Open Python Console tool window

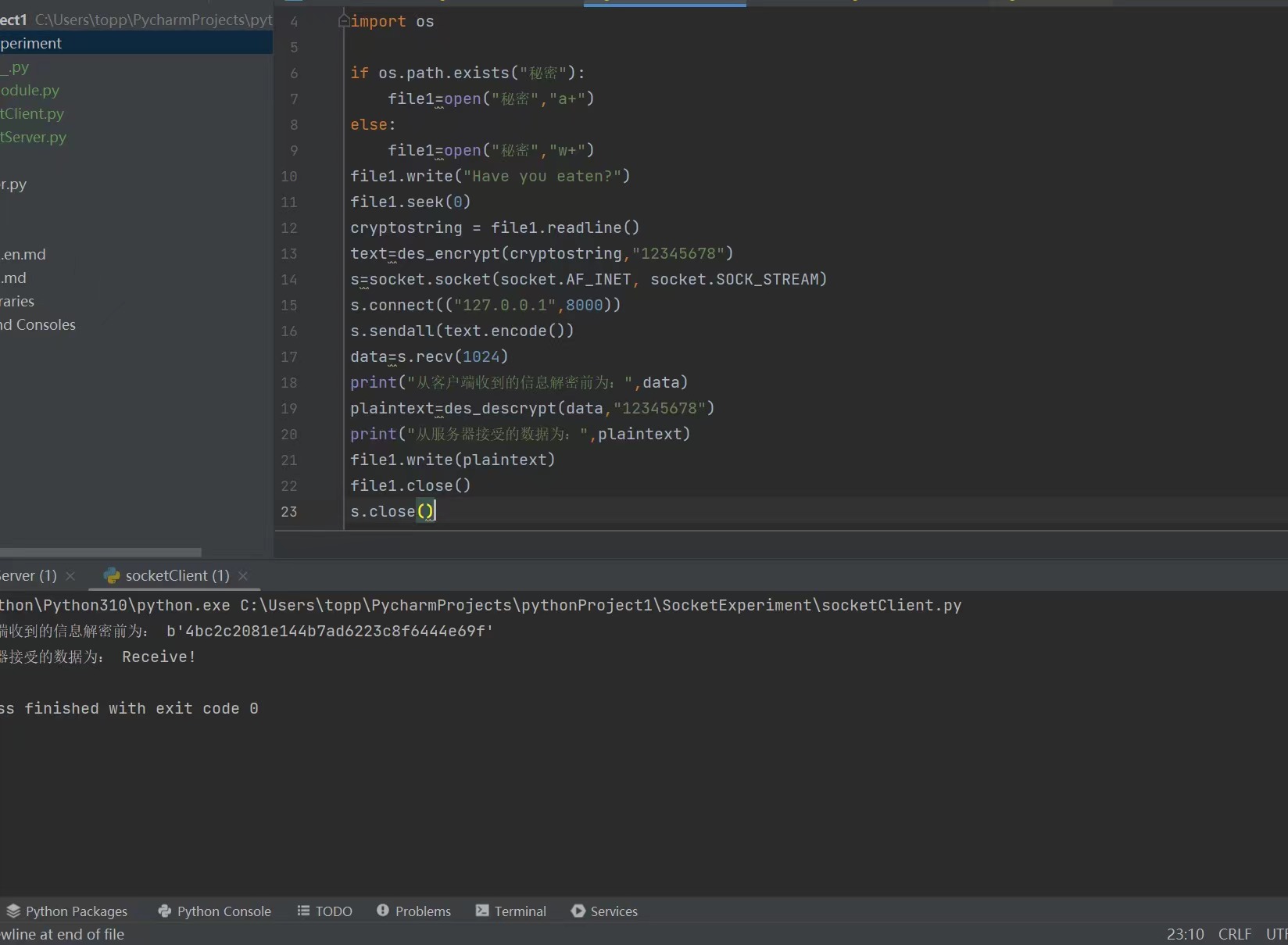coord(214,911)
